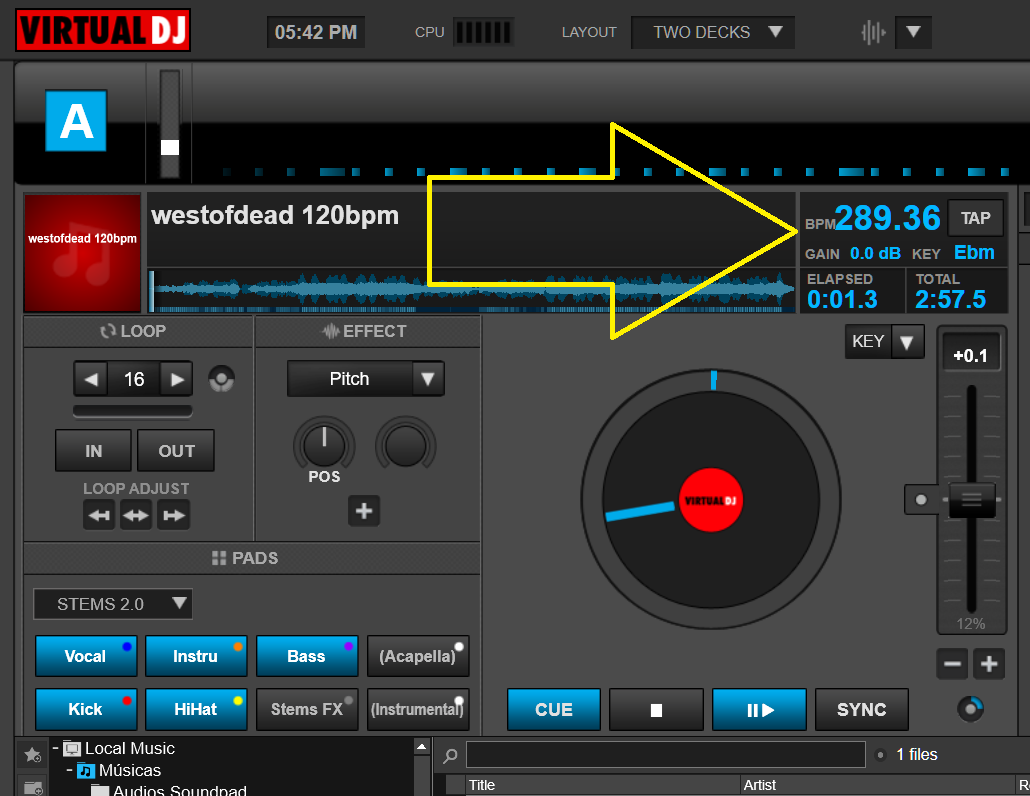
Task: Click the westofdead 120bpm cover art
Action: pos(82,253)
